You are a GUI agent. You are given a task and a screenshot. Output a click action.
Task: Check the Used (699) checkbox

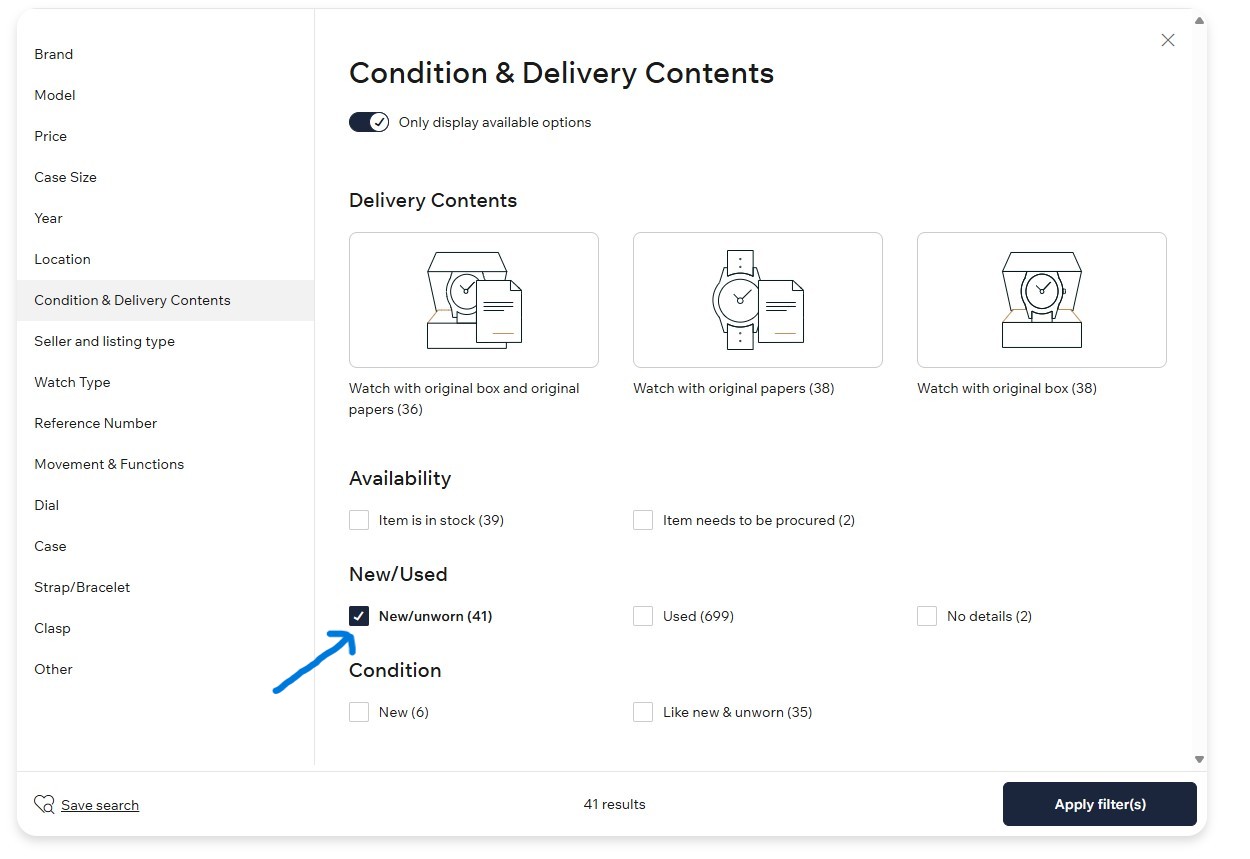click(643, 616)
